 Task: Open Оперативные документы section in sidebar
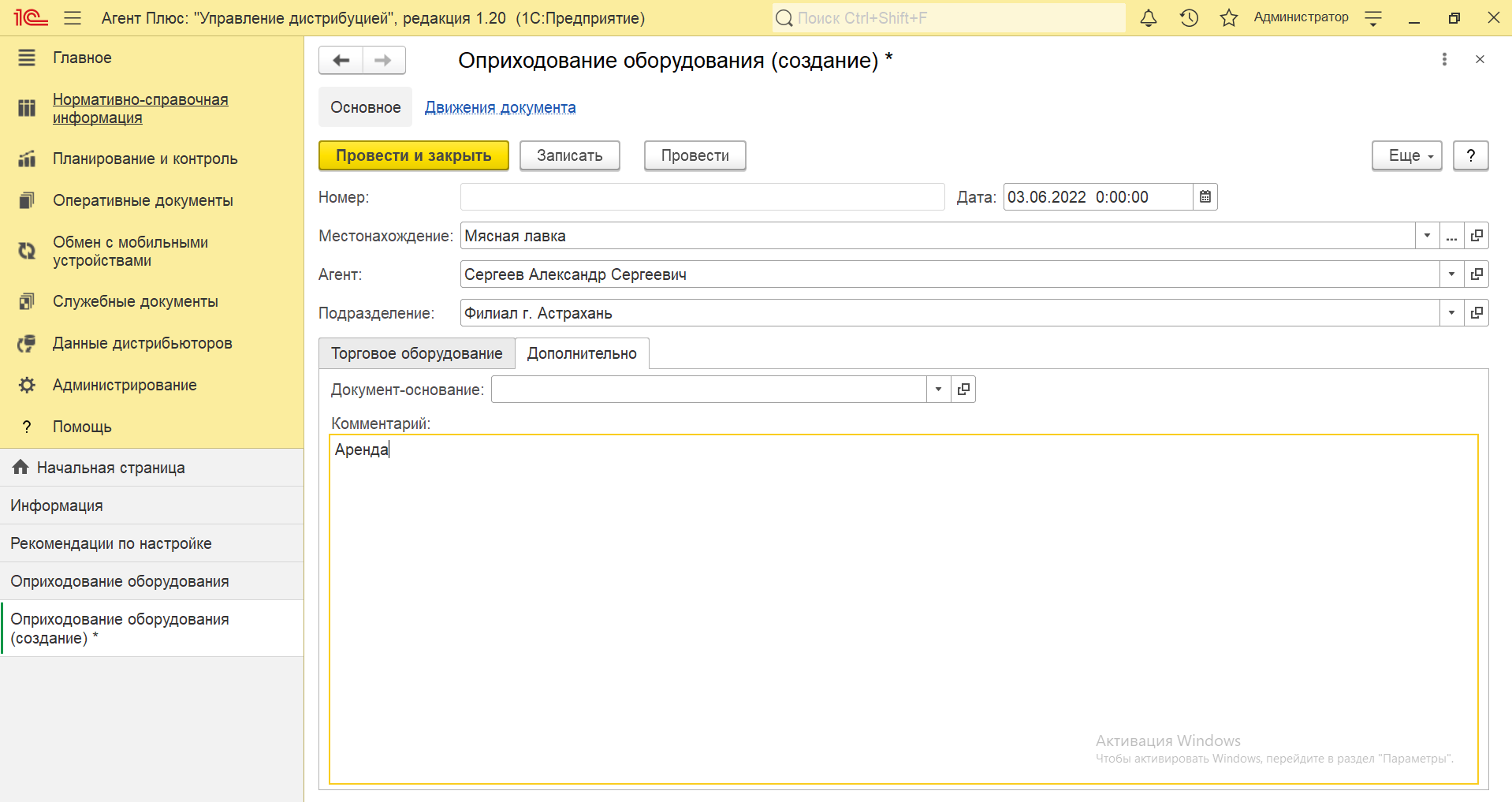(143, 200)
